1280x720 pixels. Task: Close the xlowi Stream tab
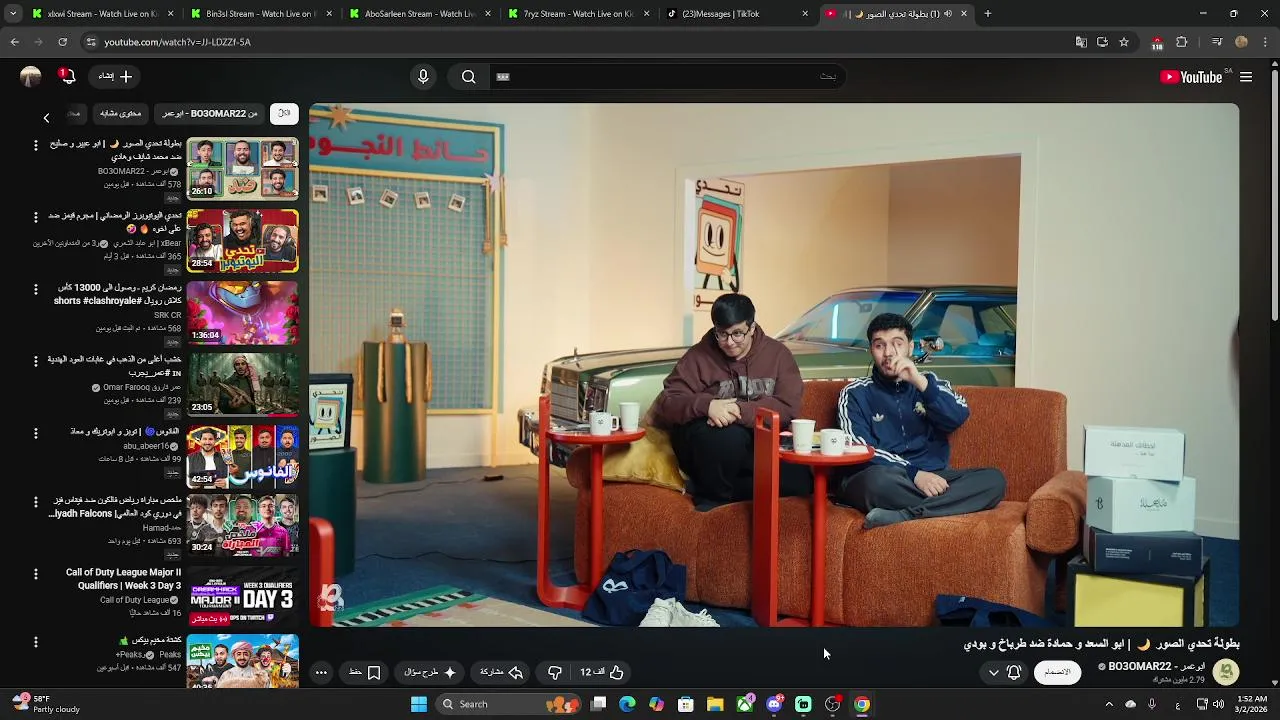pos(170,14)
